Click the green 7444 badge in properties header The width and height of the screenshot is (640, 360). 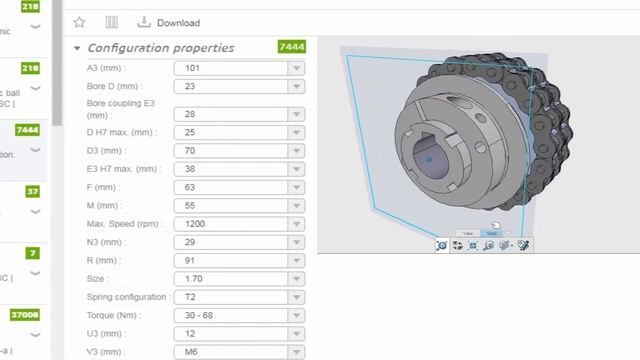click(x=291, y=47)
